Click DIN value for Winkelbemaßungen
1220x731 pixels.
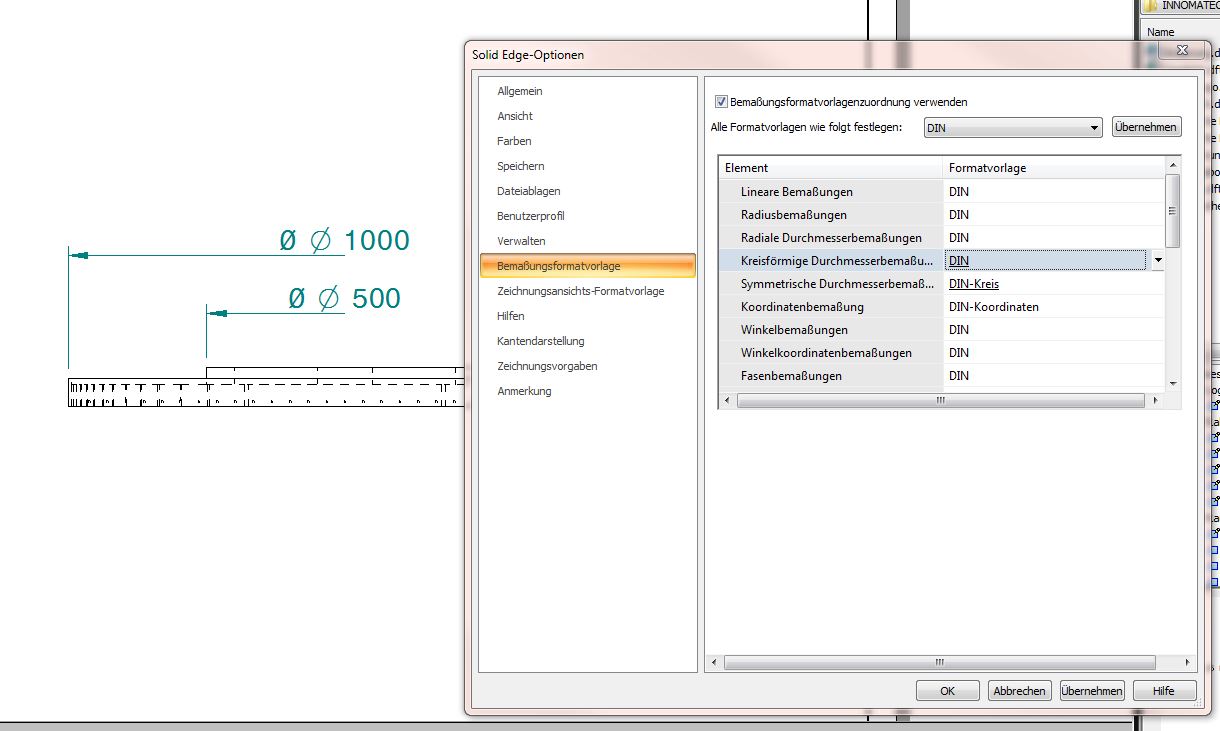[x=959, y=329]
